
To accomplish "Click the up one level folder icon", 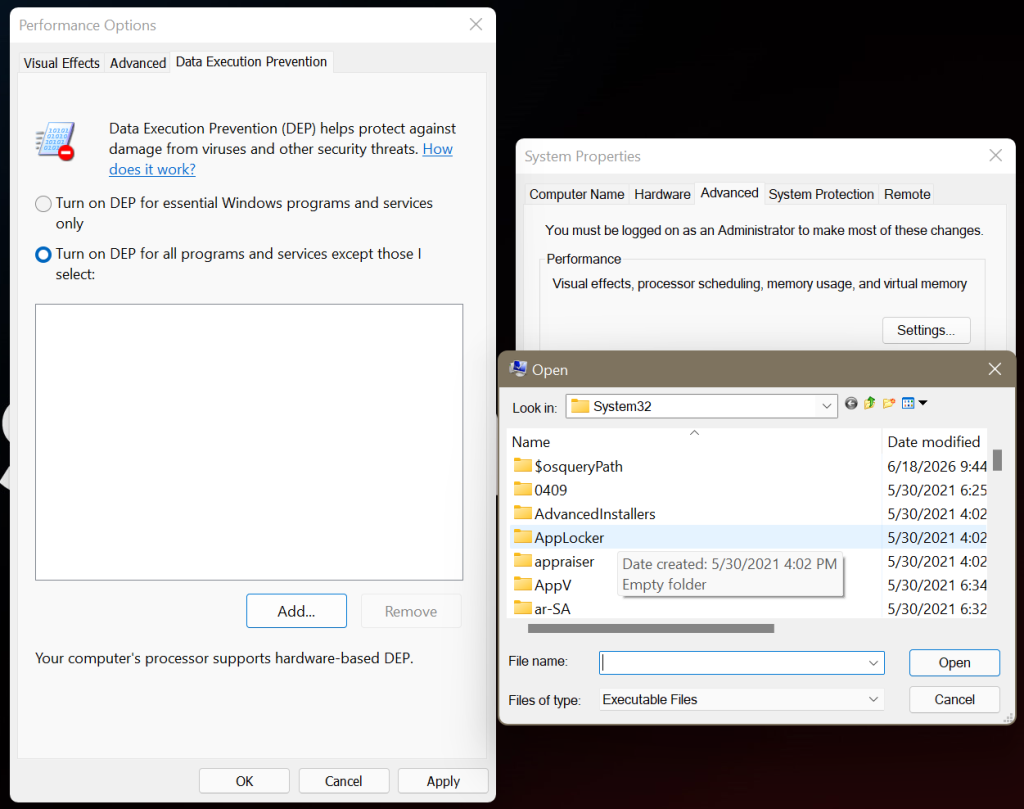I will (869, 404).
